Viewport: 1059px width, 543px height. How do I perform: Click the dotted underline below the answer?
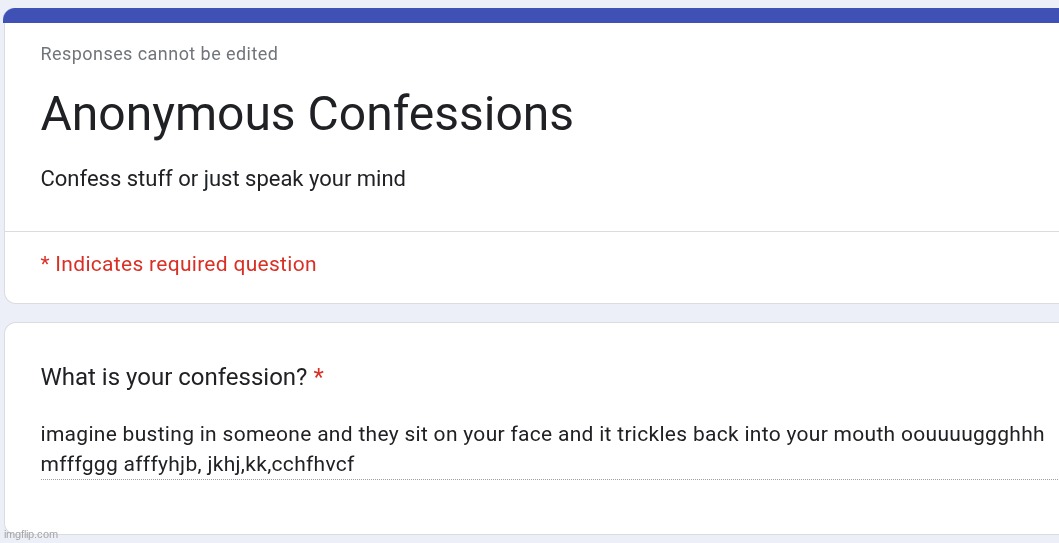click(540, 479)
